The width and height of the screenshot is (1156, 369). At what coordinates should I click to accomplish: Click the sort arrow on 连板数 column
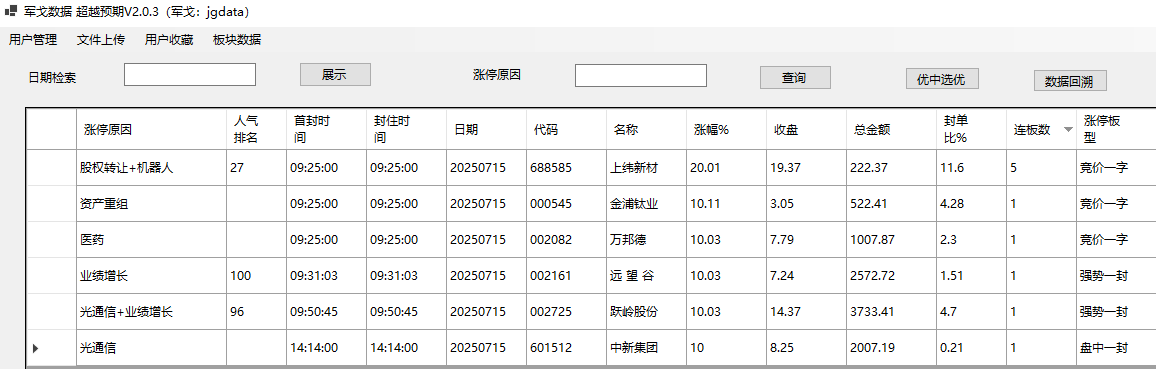pyautogui.click(x=1068, y=130)
